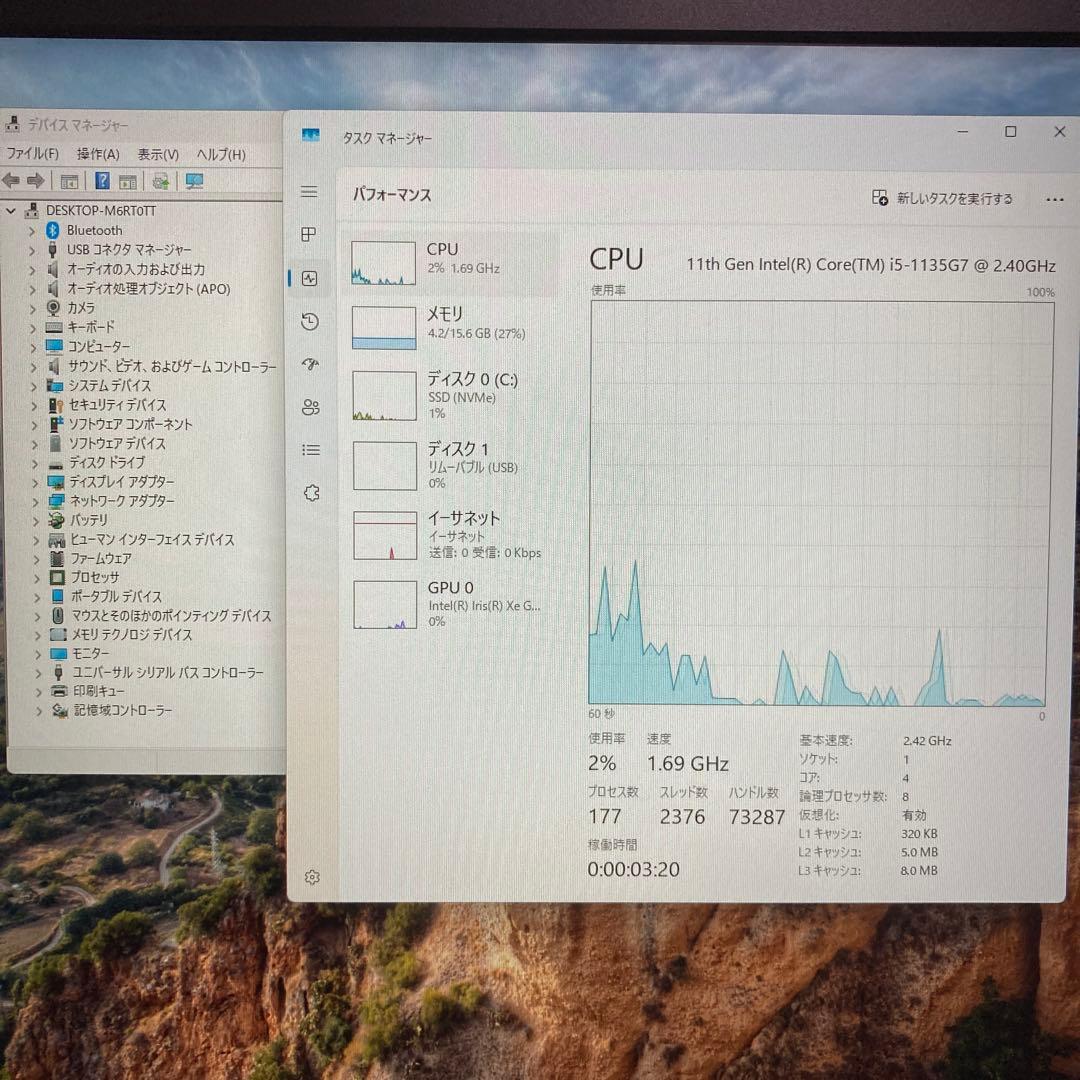This screenshot has width=1080, height=1080.
Task: Collapse the DESKTOP-M6RT0TT root node
Action: [x=10, y=211]
